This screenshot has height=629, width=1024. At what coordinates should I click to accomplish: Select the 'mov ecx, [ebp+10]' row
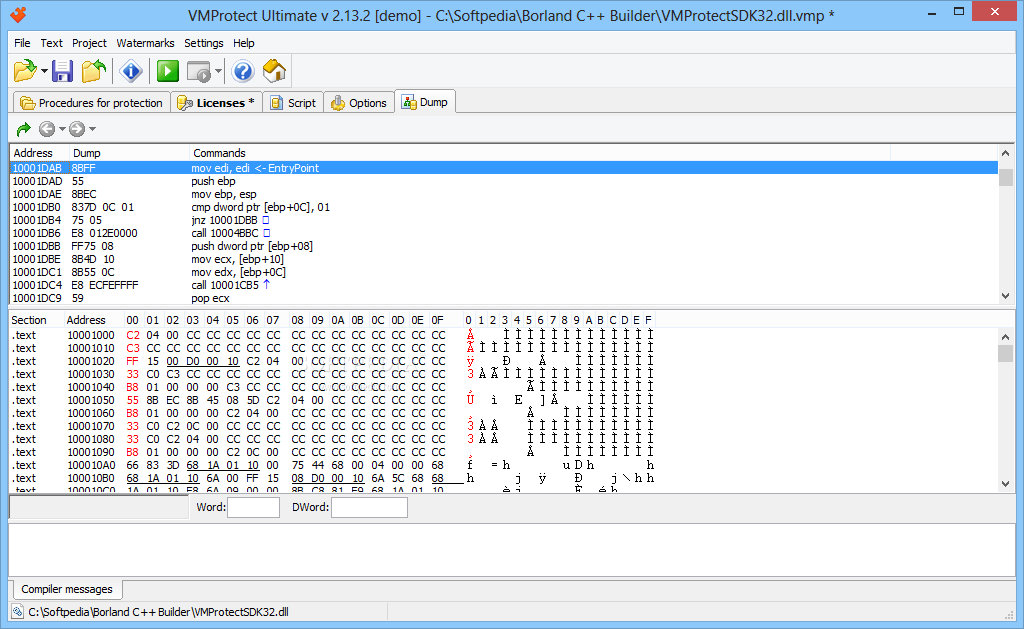point(504,259)
